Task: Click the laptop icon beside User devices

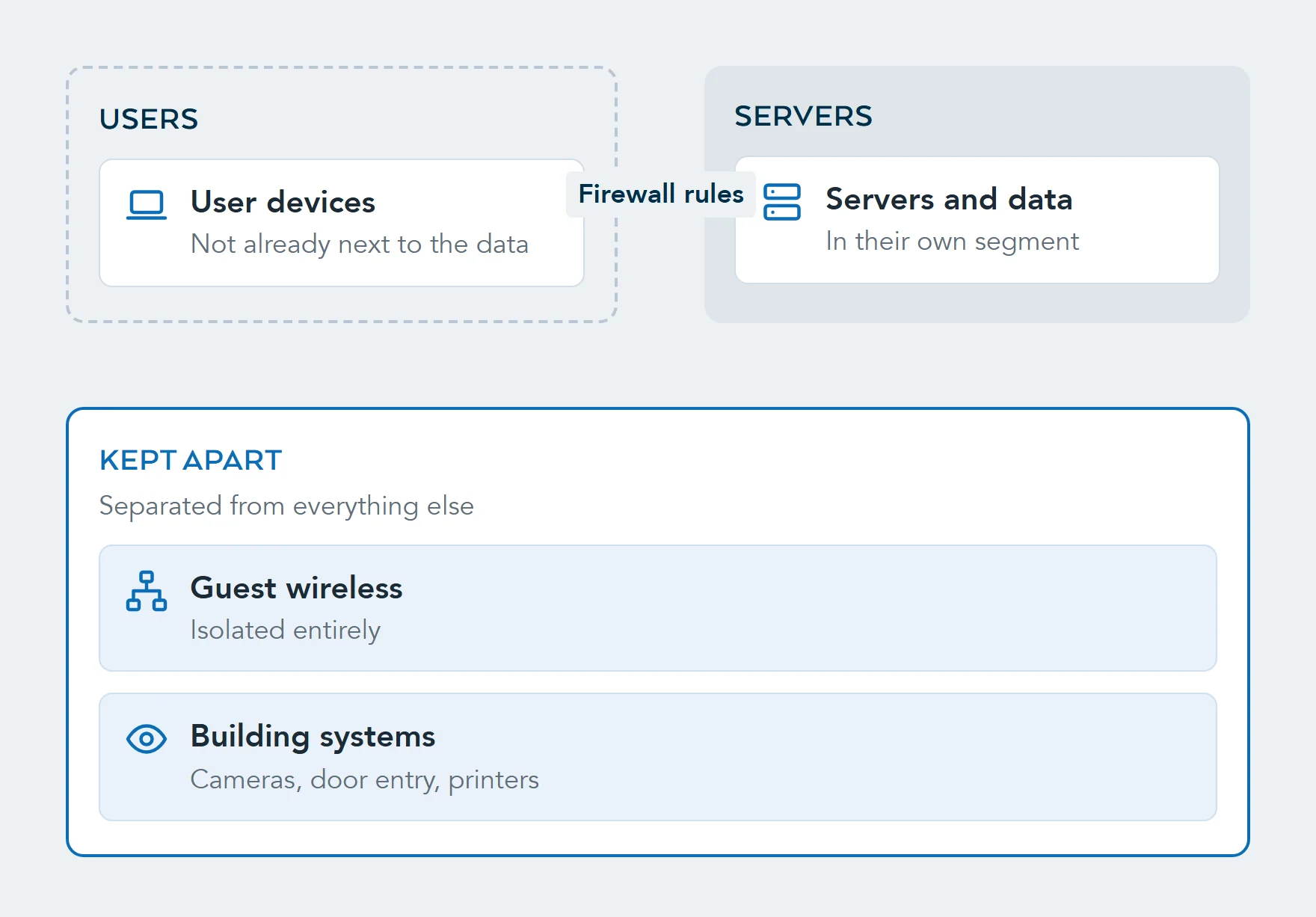Action: point(147,204)
